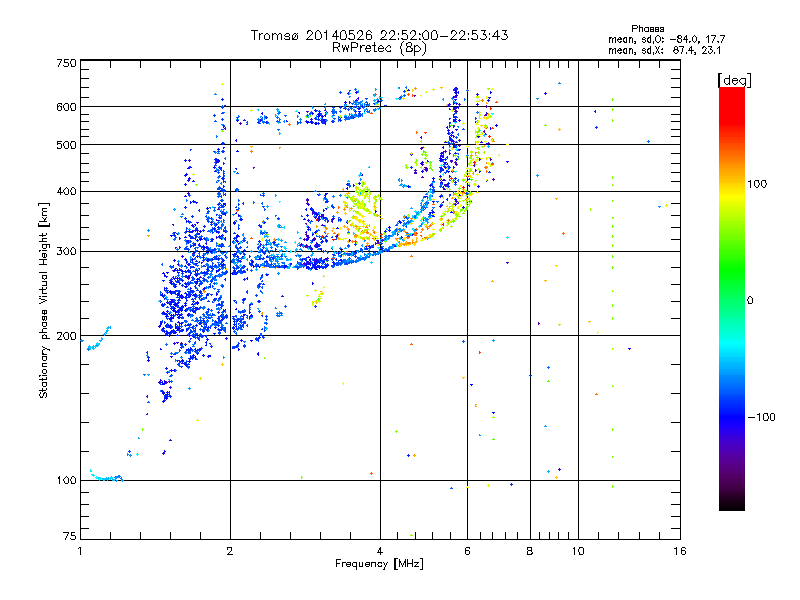The height and width of the screenshot is (600, 800).
Task: Click the x-axis '16' tick label
Action: click(x=680, y=551)
